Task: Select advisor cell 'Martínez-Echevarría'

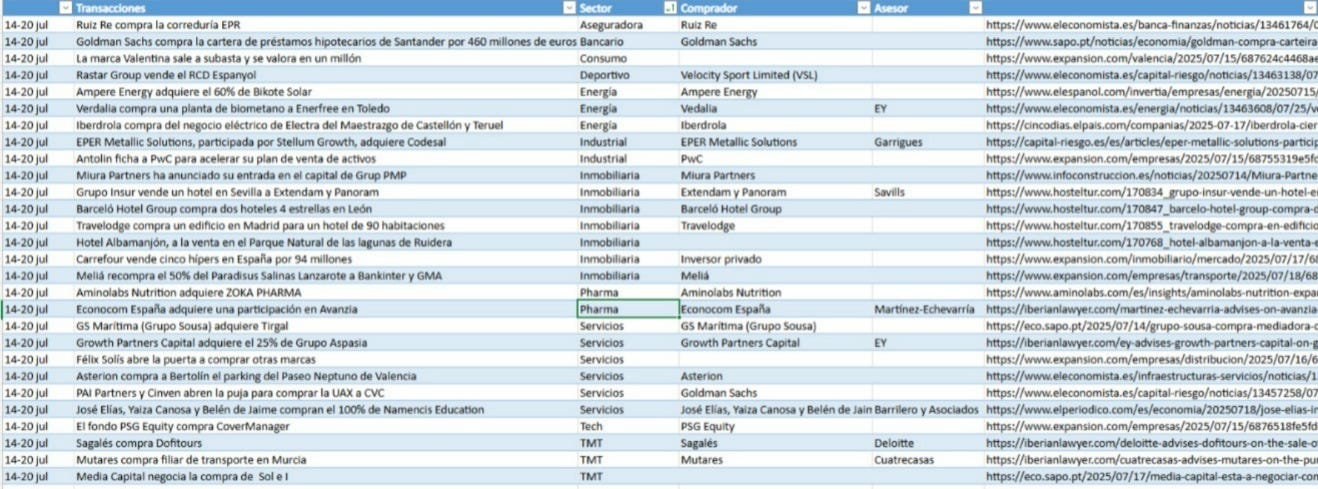Action: tap(927, 310)
